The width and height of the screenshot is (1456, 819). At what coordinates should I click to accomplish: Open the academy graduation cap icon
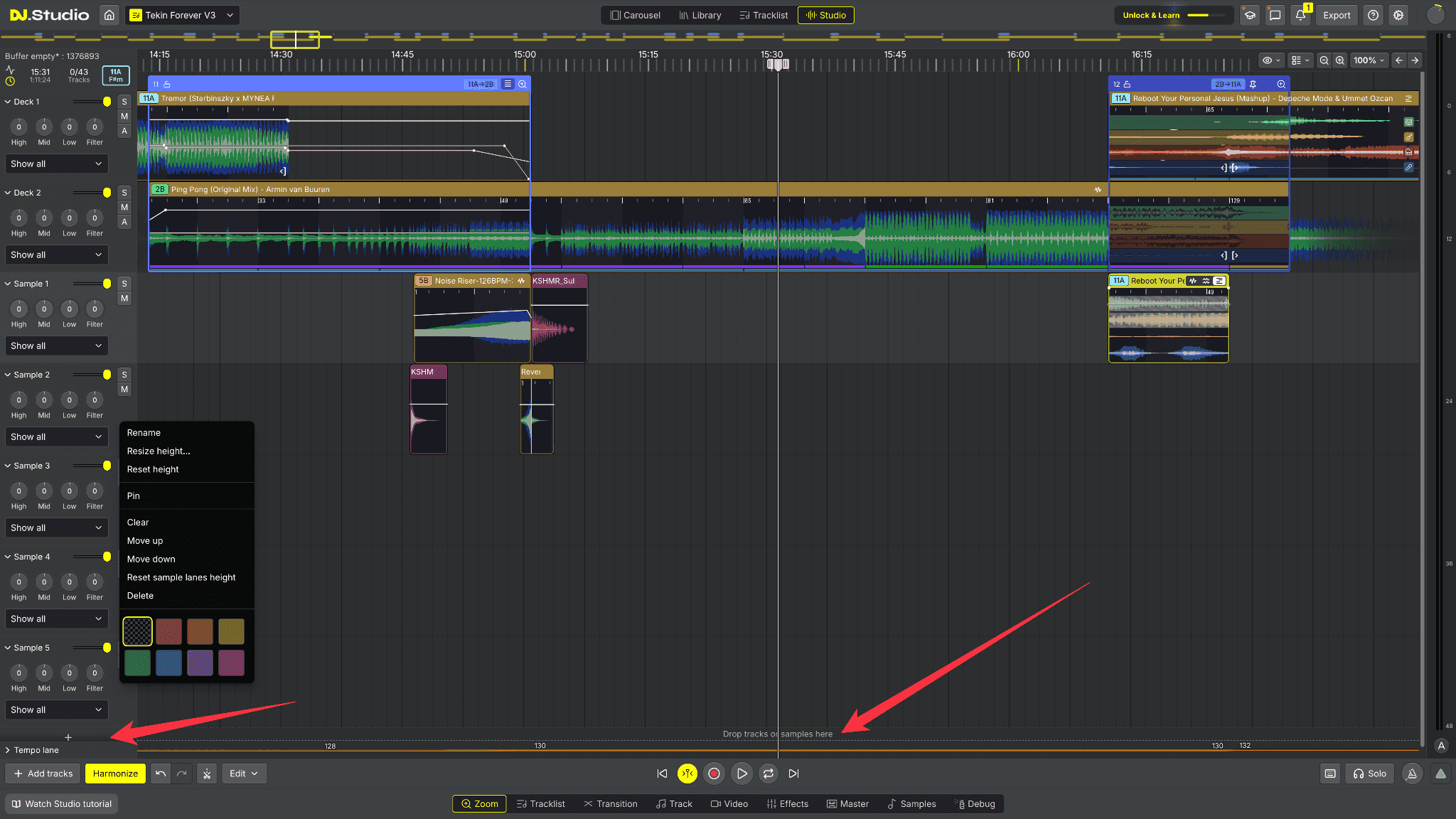coord(1250,15)
